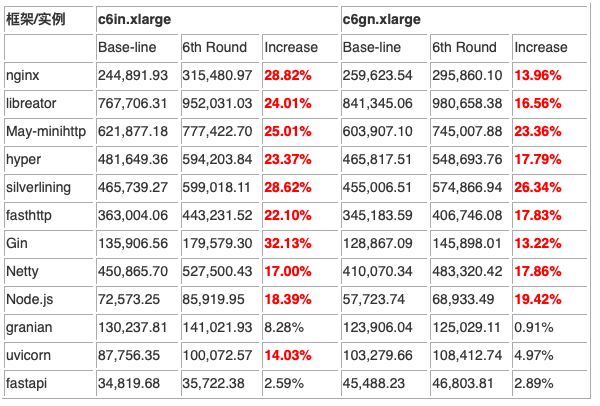Click the May-minihttp row label

pyautogui.click(x=45, y=131)
